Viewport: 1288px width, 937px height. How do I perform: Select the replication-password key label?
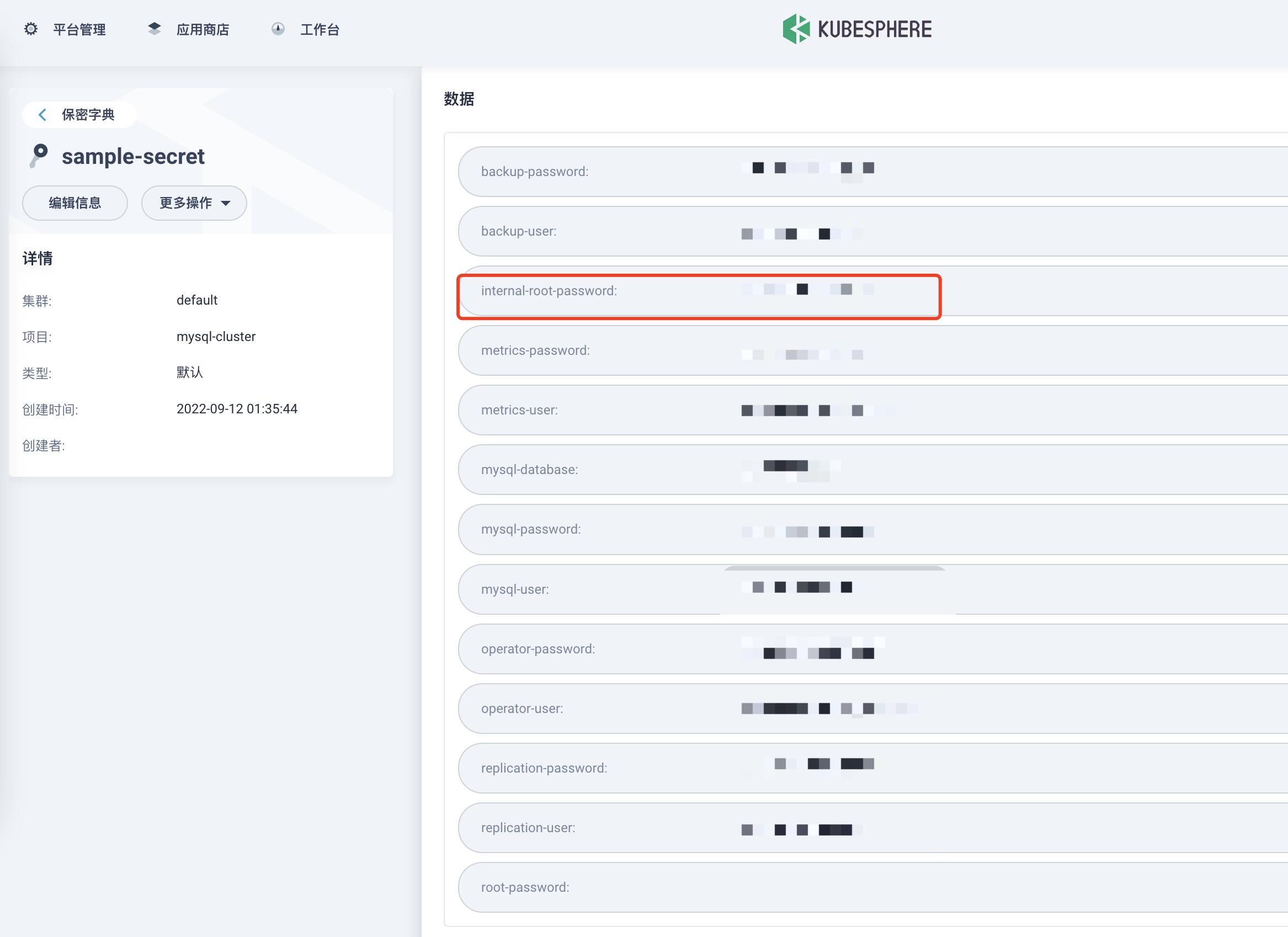(544, 768)
